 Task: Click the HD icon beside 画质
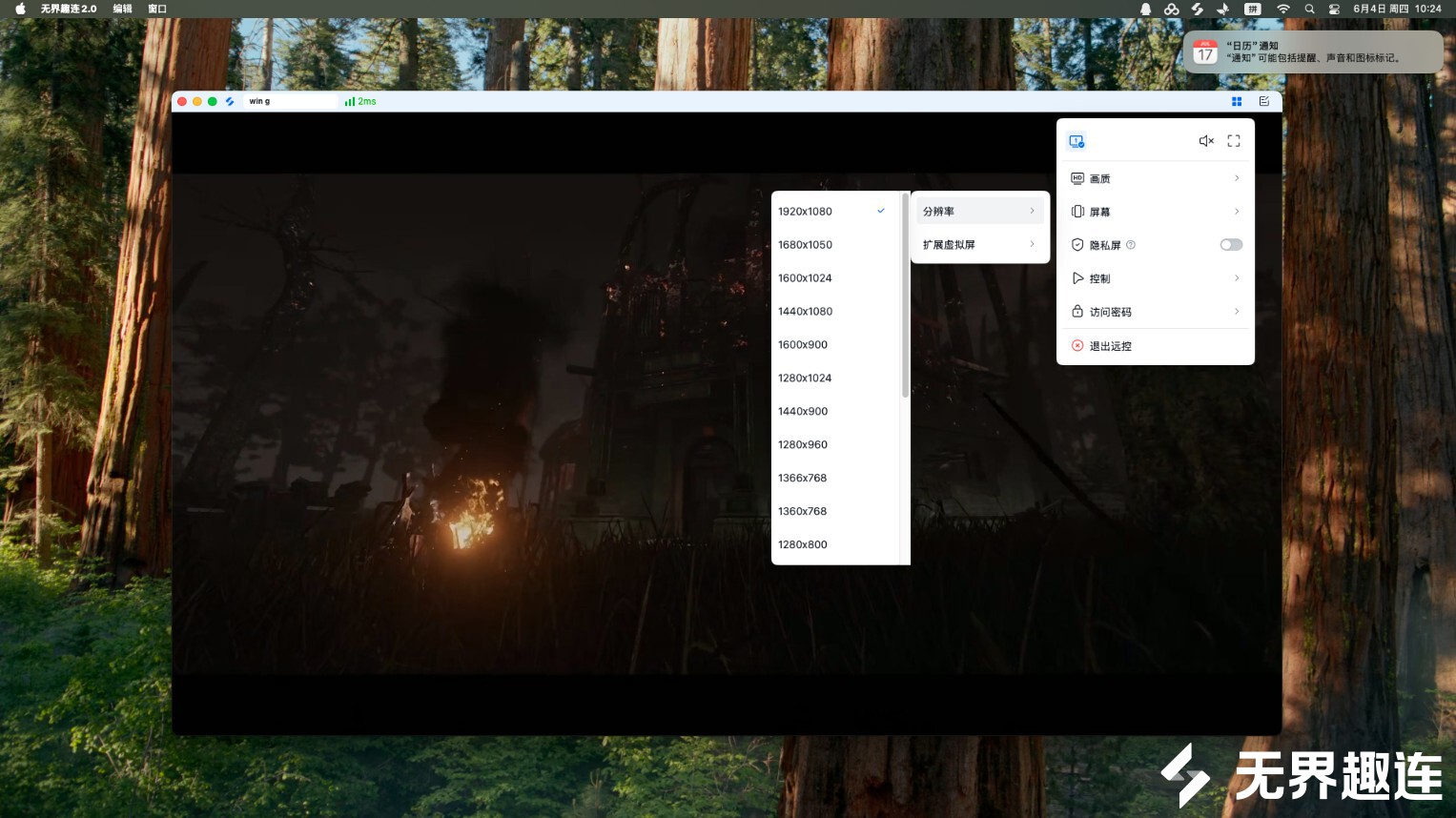click(1077, 178)
